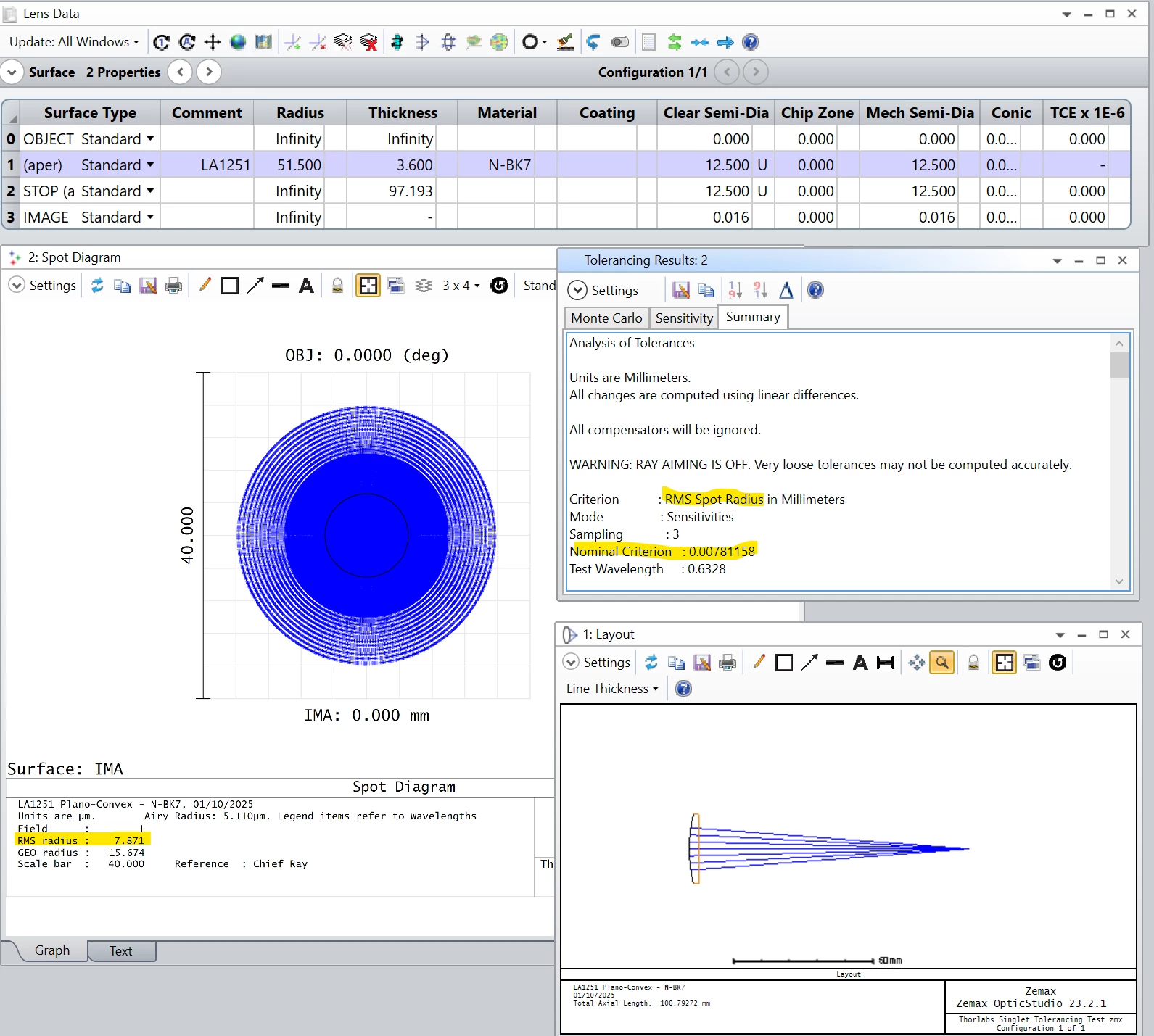Viewport: 1154px width, 1036px height.
Task: Open STOP row surface type dropdown
Action: (150, 191)
